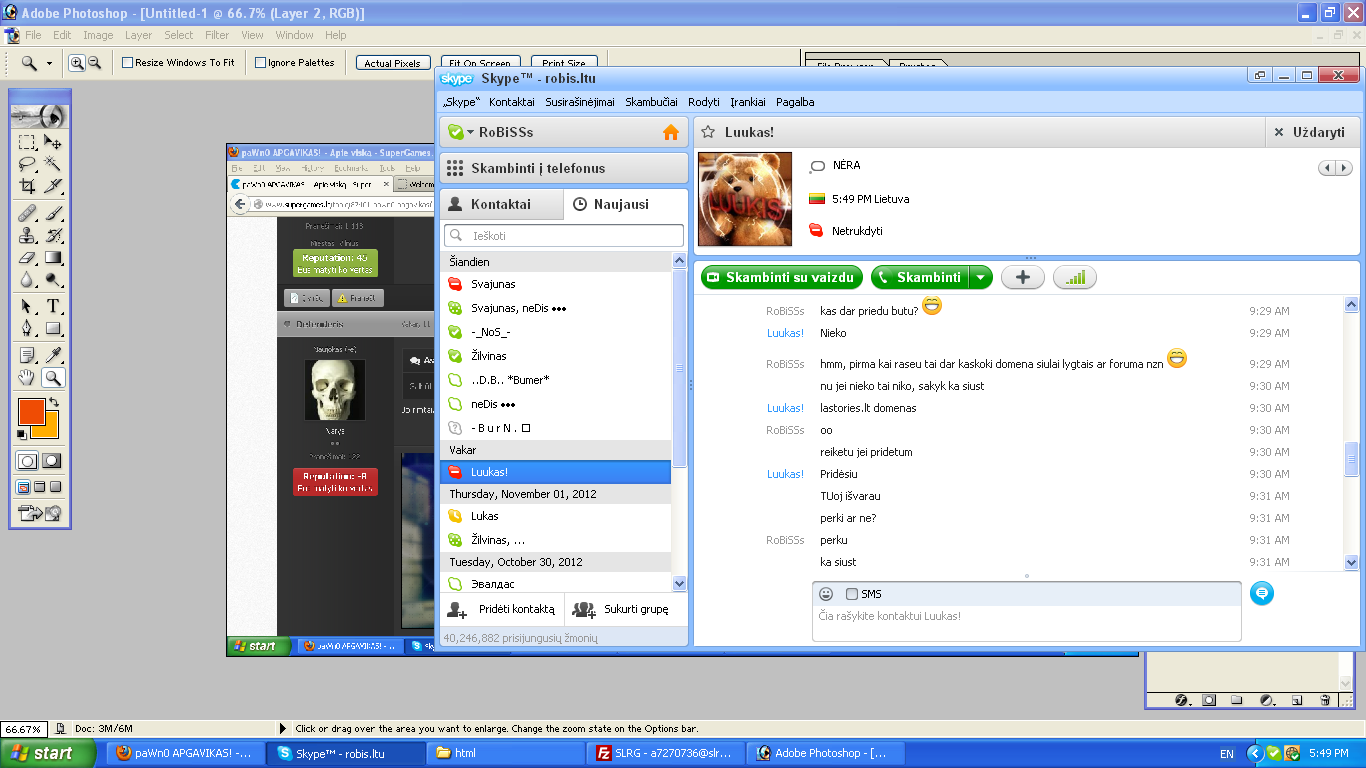Select the Clone Stamp tool
Viewport: 1366px width, 768px height.
click(27, 235)
